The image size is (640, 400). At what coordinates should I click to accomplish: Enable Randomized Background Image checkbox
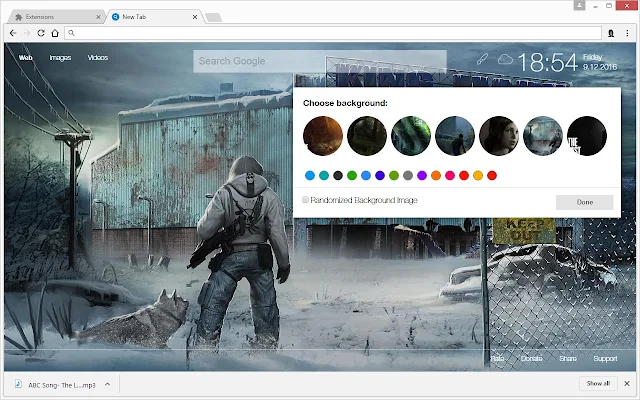click(305, 200)
